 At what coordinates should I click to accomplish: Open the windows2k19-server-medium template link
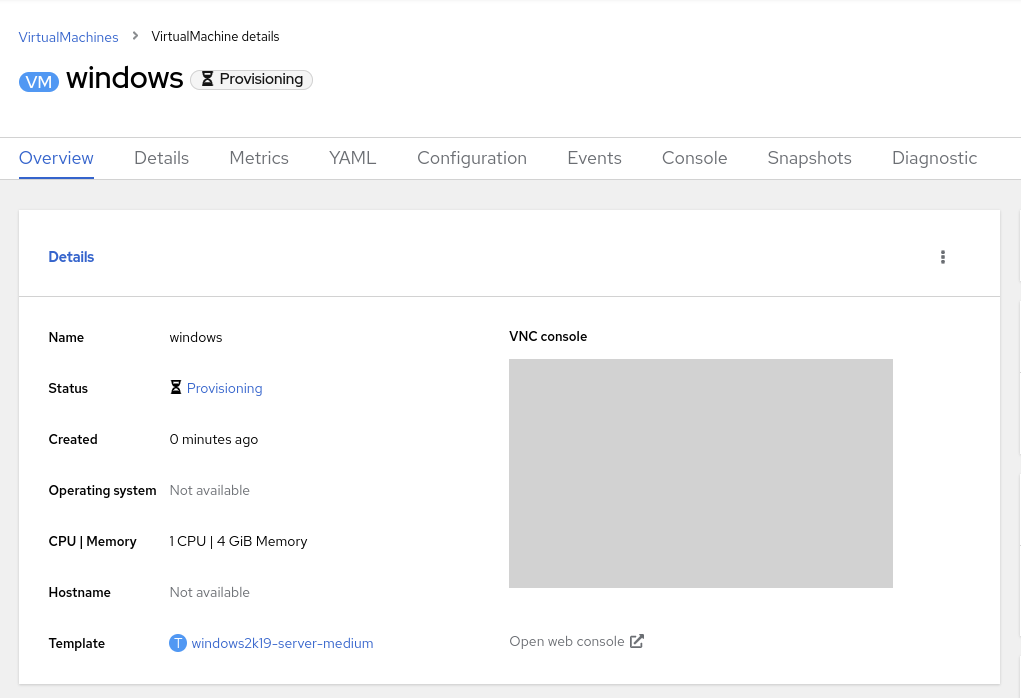pyautogui.click(x=282, y=643)
